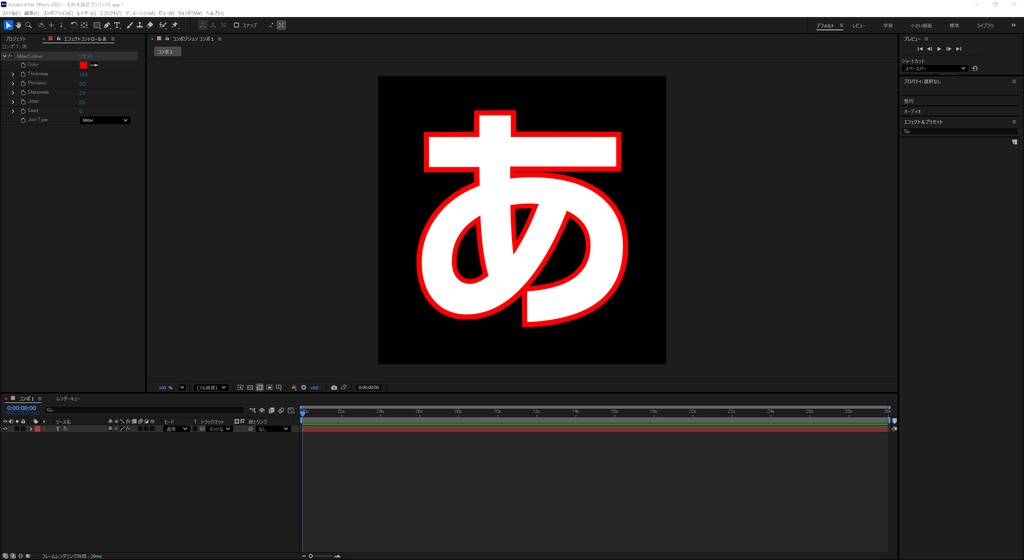Switch to the プロジェクト panel tab
Screen dimensions: 1024x560
(15, 39)
